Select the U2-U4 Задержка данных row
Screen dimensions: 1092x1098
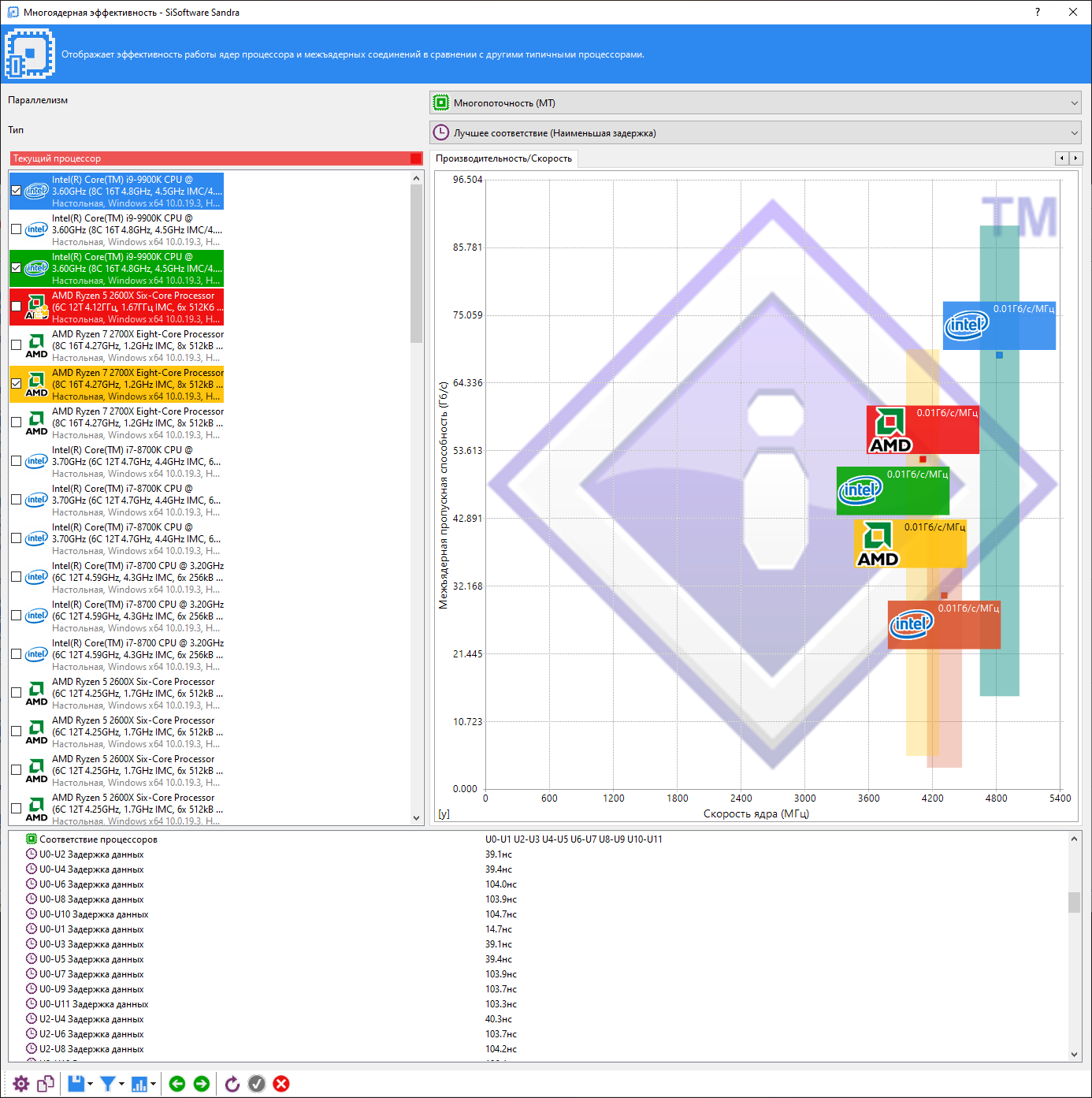[537, 1019]
